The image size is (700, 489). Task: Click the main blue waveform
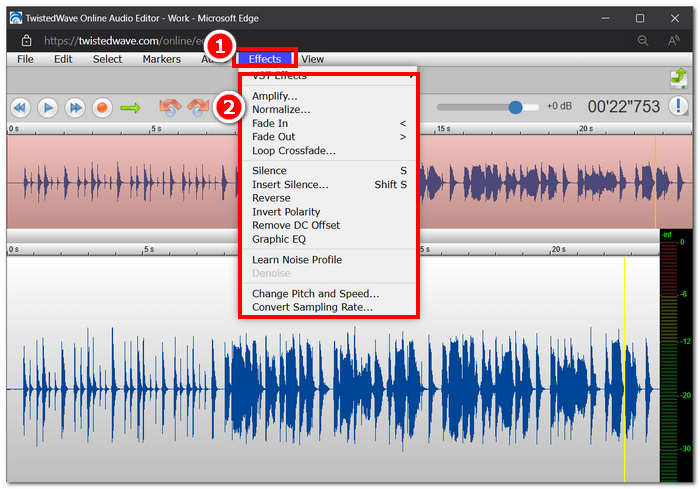[333, 389]
